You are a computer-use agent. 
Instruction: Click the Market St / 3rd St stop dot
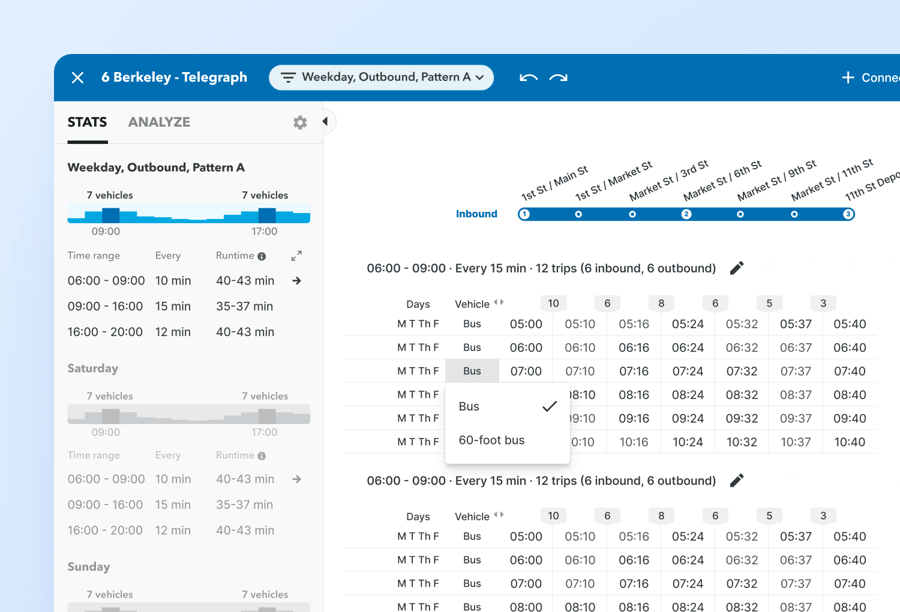pyautogui.click(x=632, y=214)
